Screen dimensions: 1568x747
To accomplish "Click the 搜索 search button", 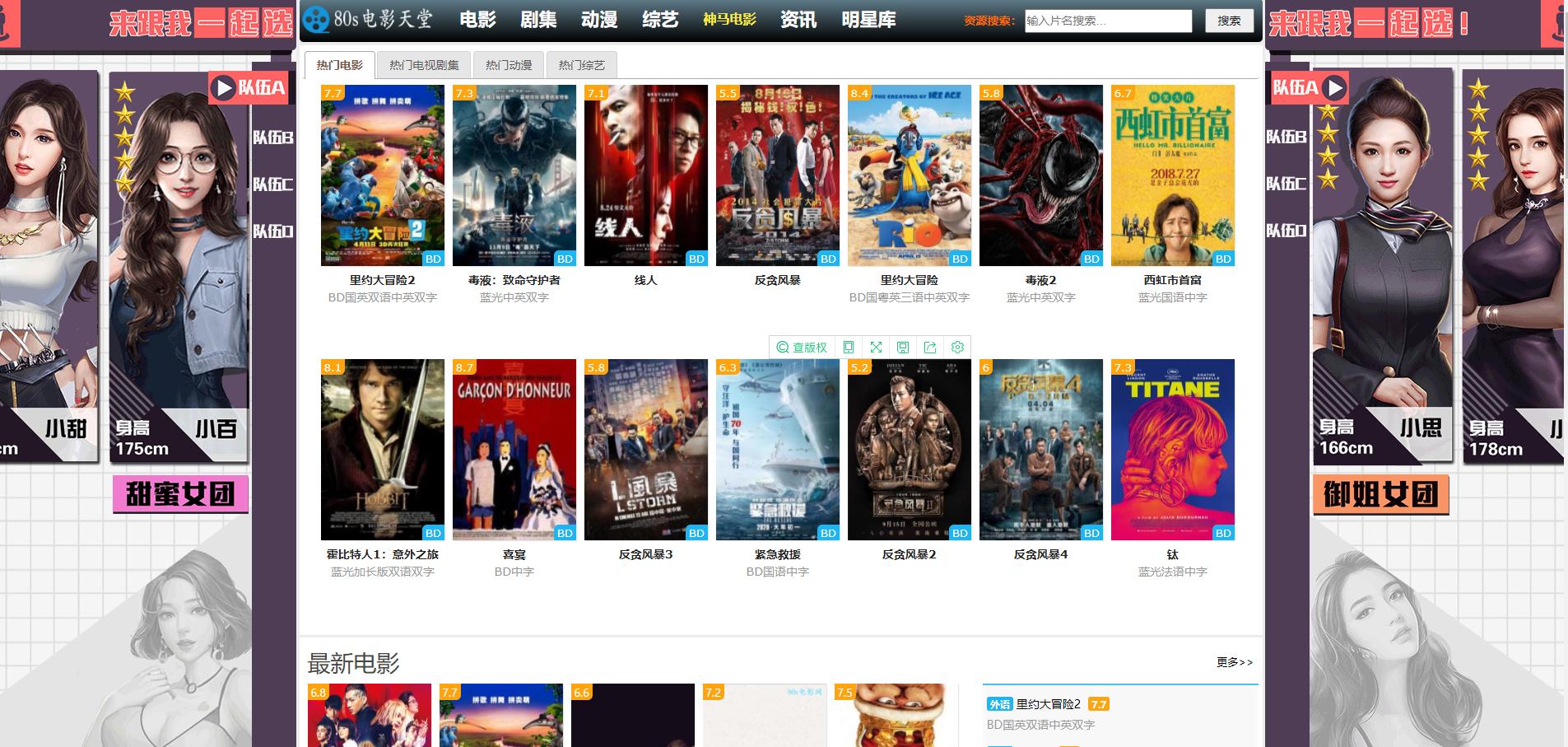I will pyautogui.click(x=1229, y=21).
